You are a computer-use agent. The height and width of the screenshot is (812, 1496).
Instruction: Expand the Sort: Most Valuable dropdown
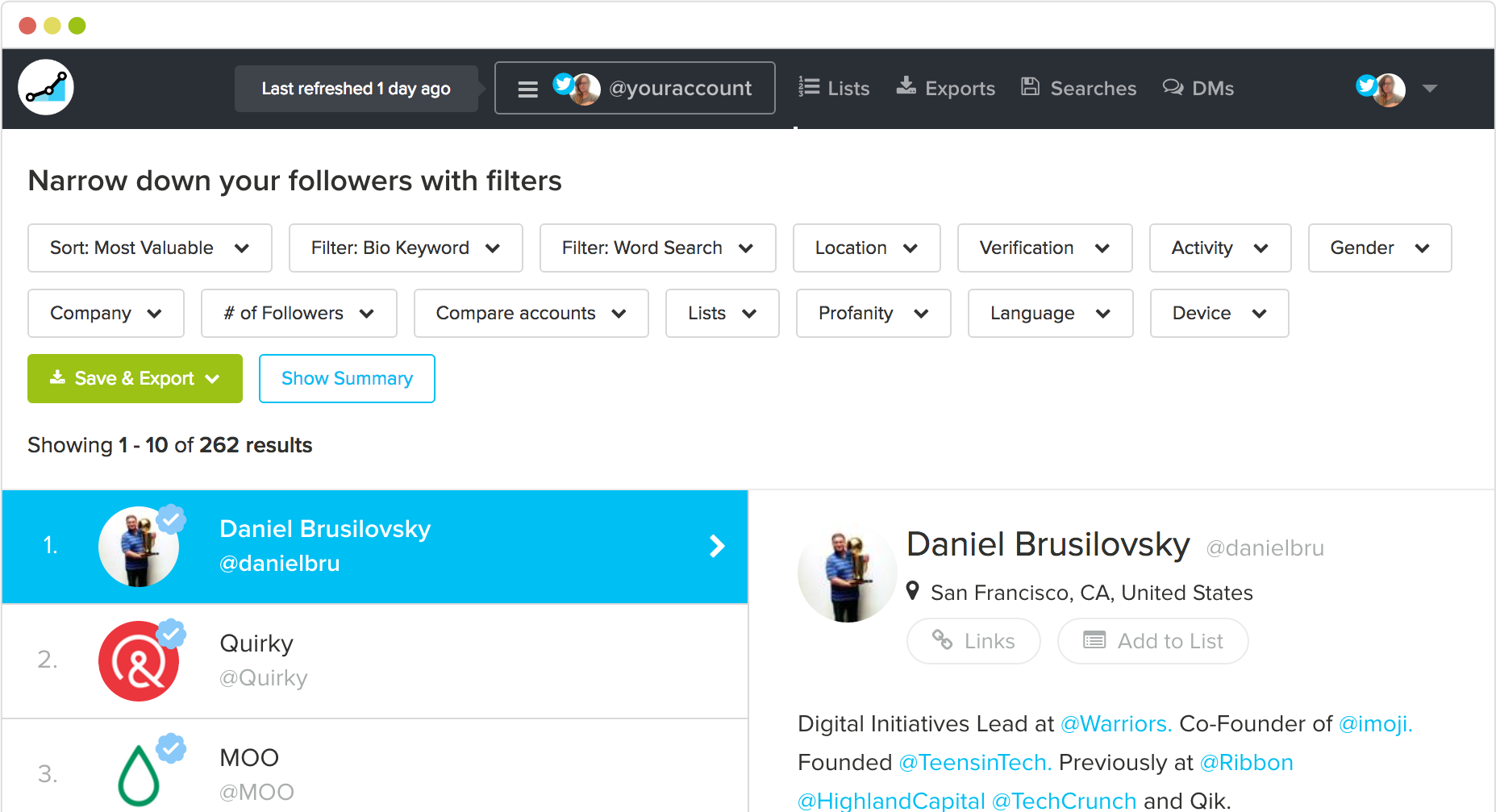(x=149, y=248)
